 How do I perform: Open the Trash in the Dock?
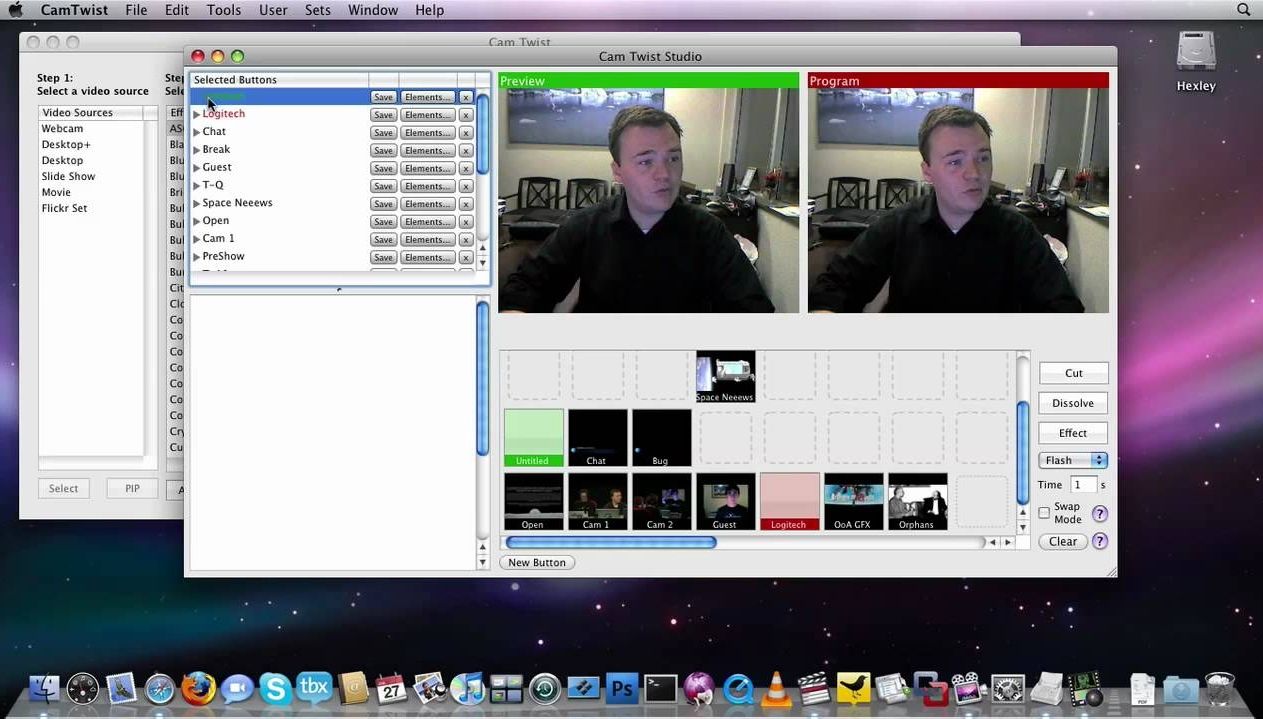(1219, 688)
